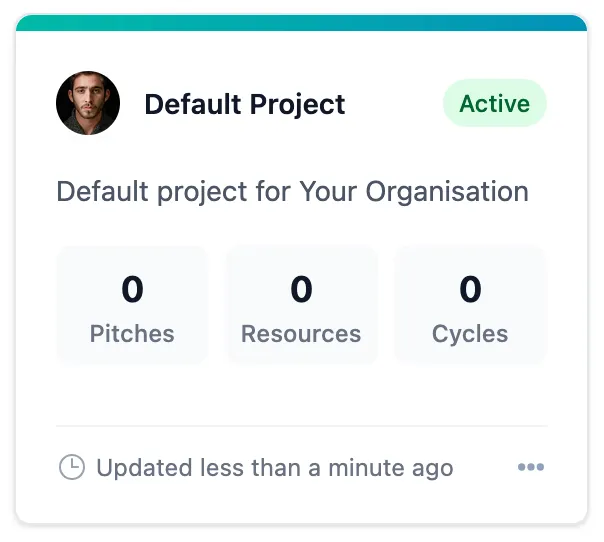Click blank space between stats and divider
The image size is (604, 542).
[x=302, y=395]
